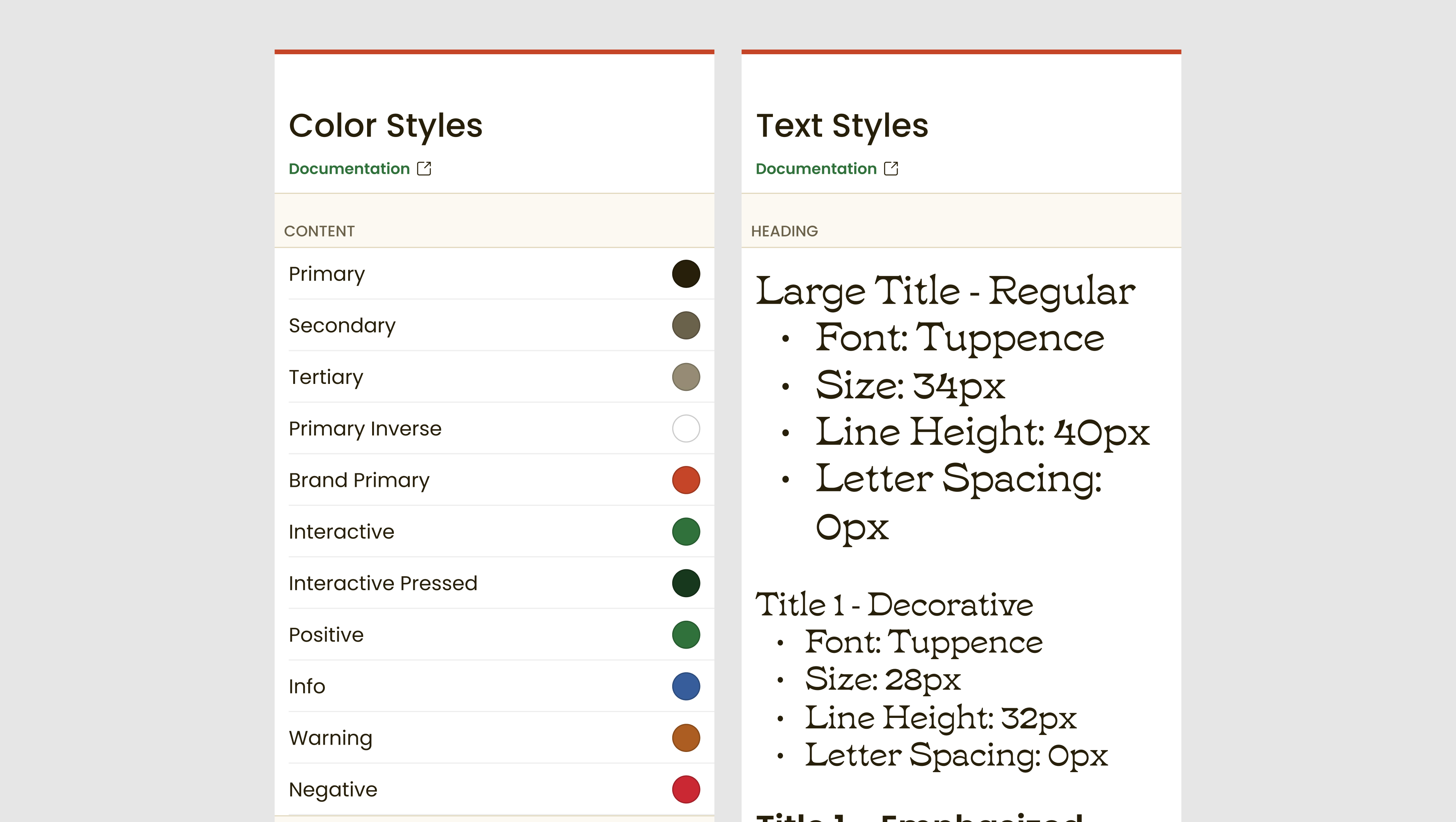Pick the Info blue swatch
The height and width of the screenshot is (822, 1456).
coord(686,686)
